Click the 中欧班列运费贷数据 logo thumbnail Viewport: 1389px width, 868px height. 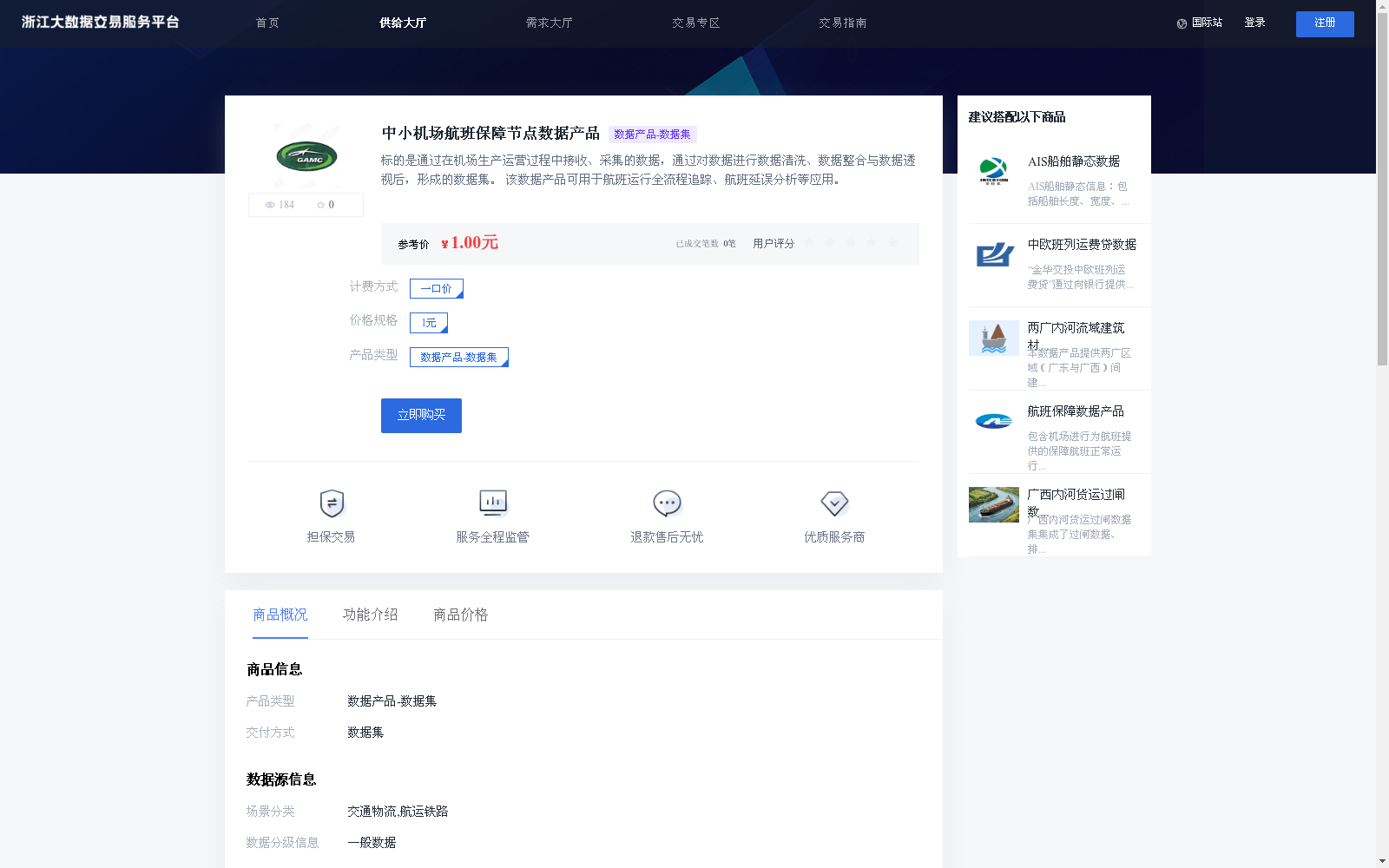coord(994,254)
